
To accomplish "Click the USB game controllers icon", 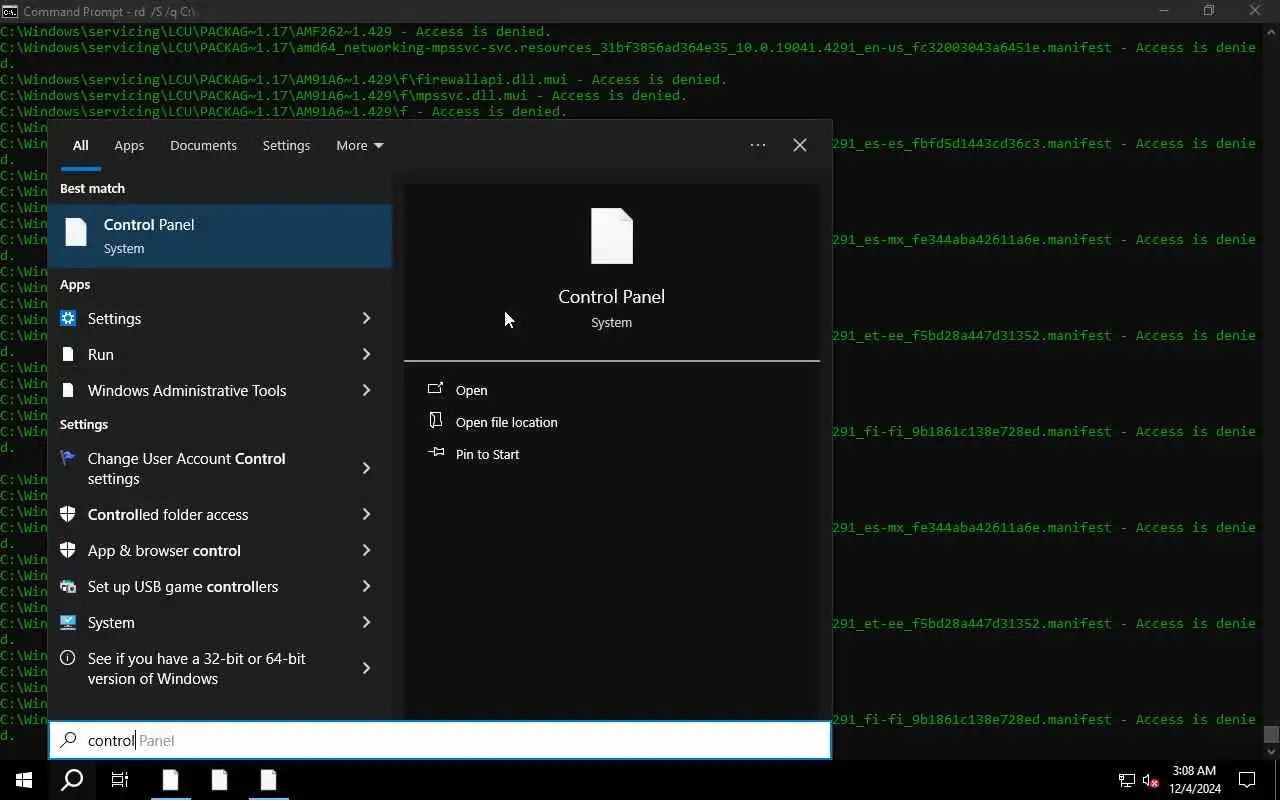I will tap(68, 586).
